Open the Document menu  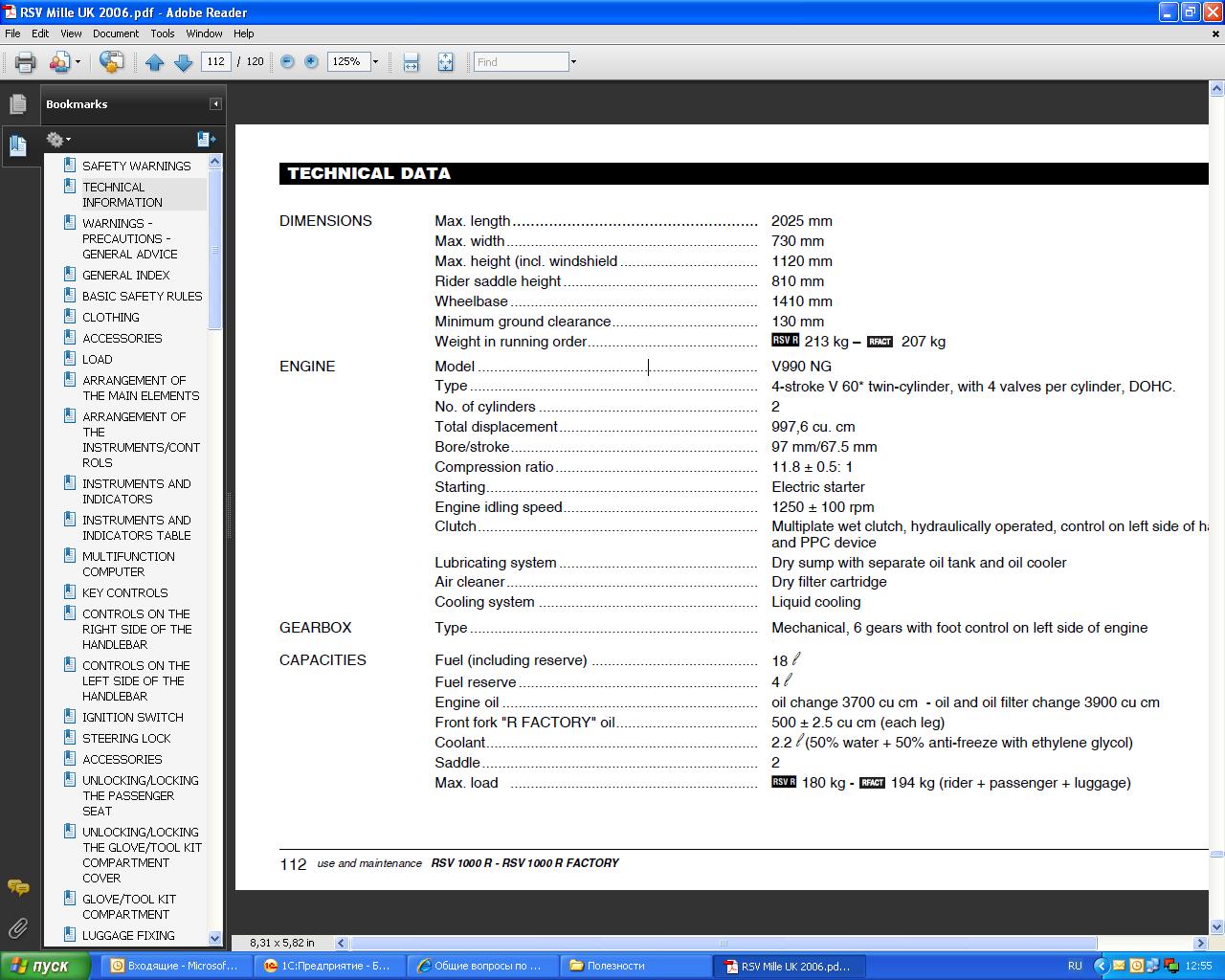116,33
